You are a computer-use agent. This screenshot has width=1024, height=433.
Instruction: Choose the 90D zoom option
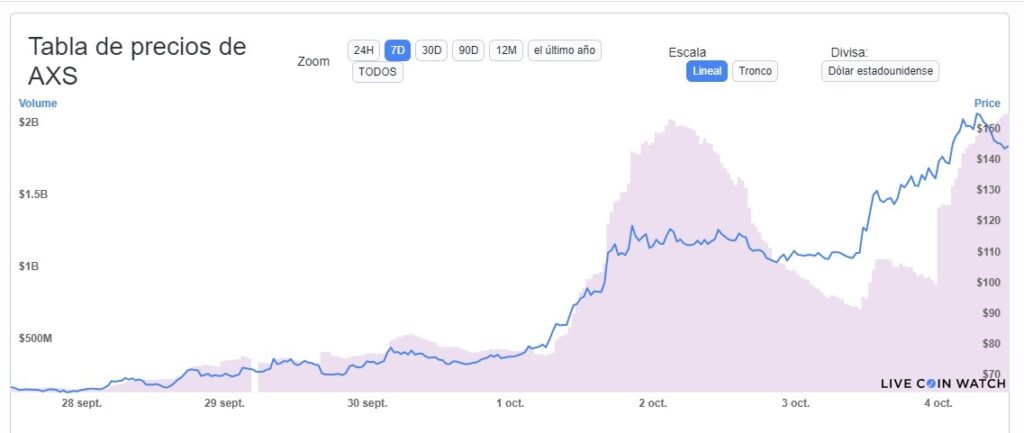[468, 50]
